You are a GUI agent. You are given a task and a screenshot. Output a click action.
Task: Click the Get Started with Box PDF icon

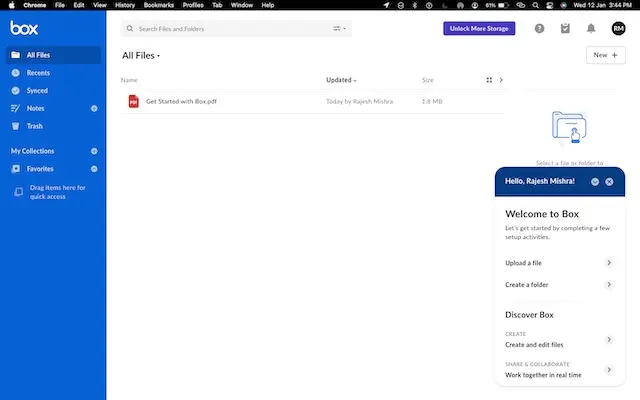coord(133,101)
